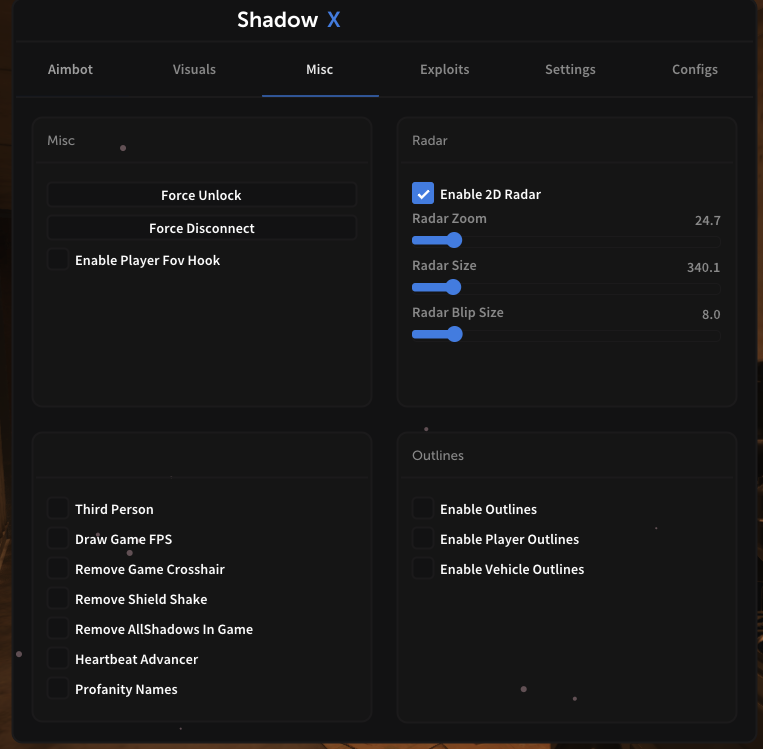
Task: Turn on Heartbeat Advancer checkbox
Action: 58,659
